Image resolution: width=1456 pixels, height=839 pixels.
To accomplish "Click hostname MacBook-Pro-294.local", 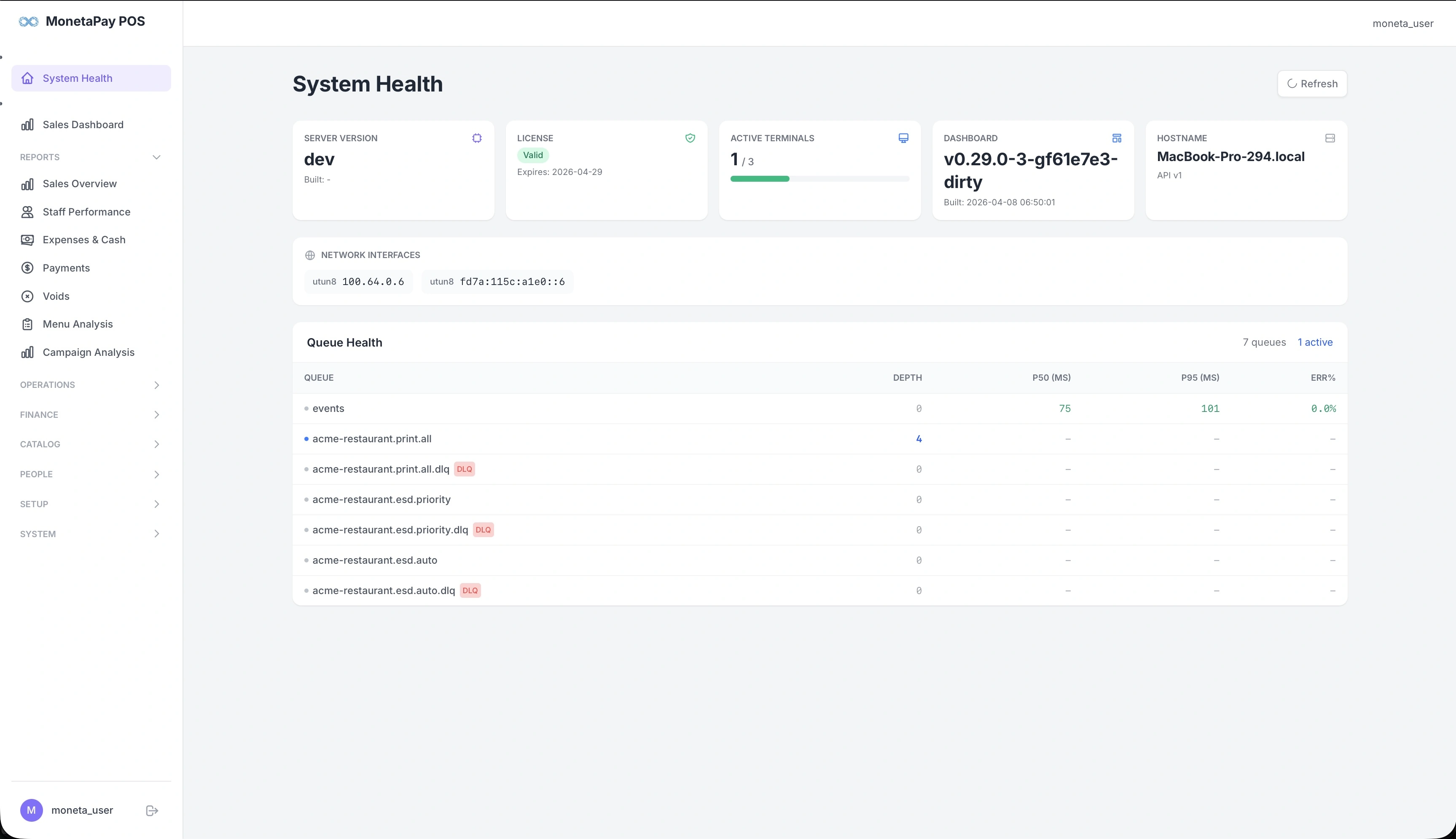I will click(x=1230, y=157).
